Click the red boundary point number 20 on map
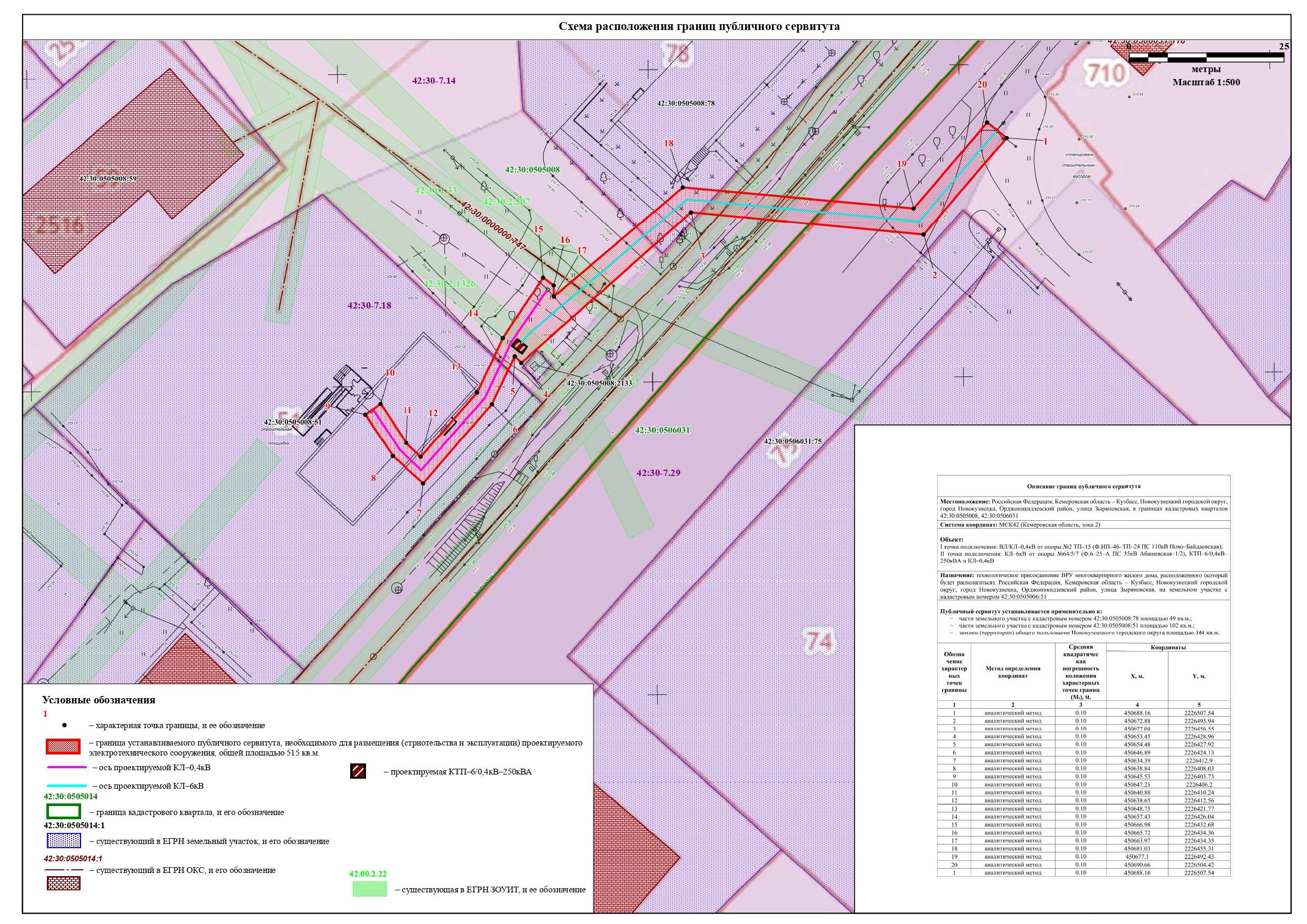Viewport: 1307px width, 924px height. click(x=982, y=85)
